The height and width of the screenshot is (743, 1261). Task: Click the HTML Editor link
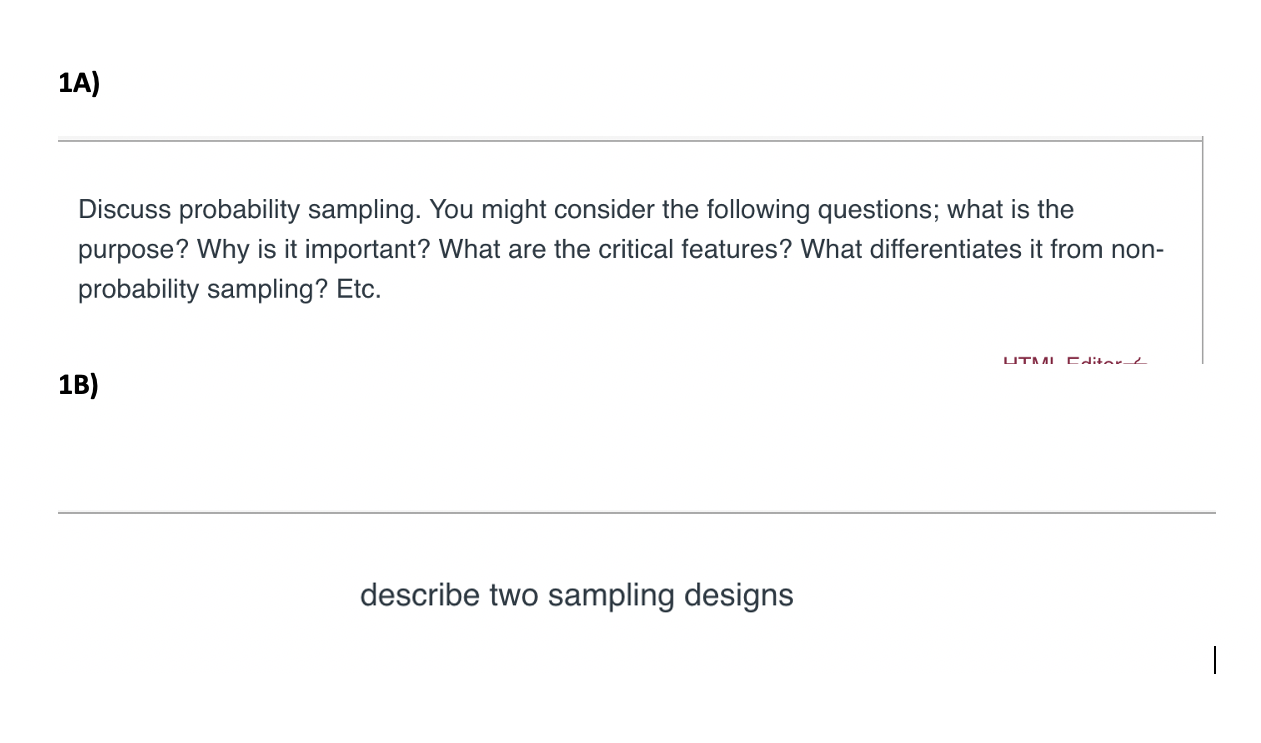click(x=1058, y=360)
